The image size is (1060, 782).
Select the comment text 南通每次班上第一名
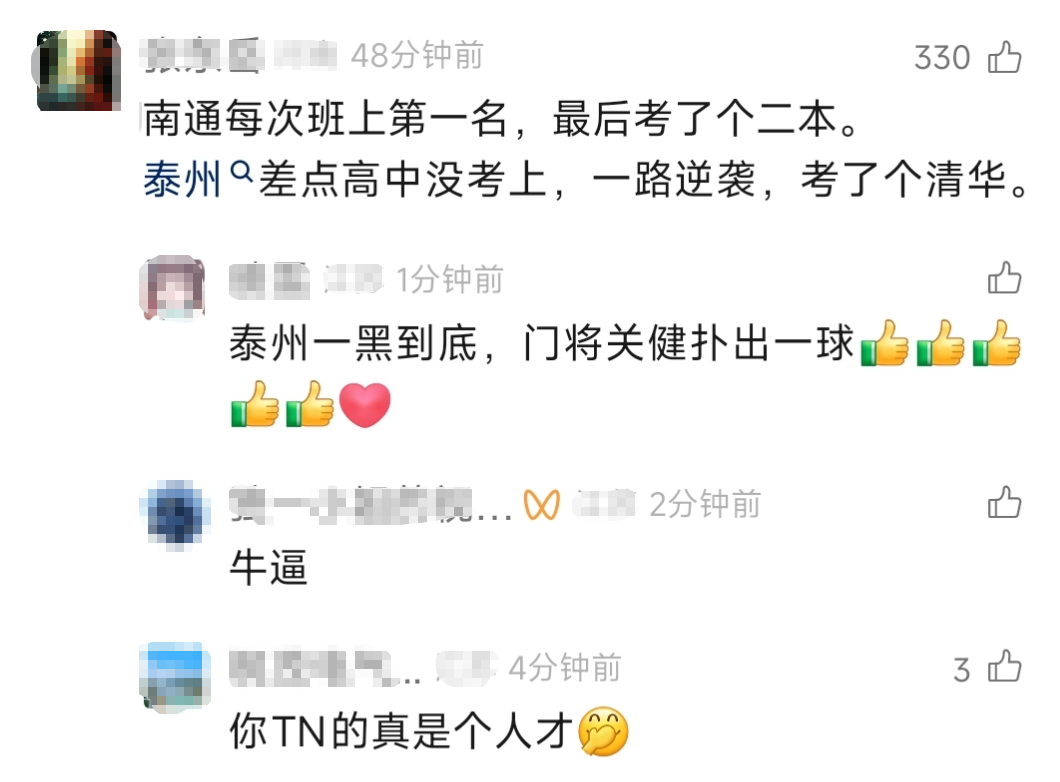324,119
